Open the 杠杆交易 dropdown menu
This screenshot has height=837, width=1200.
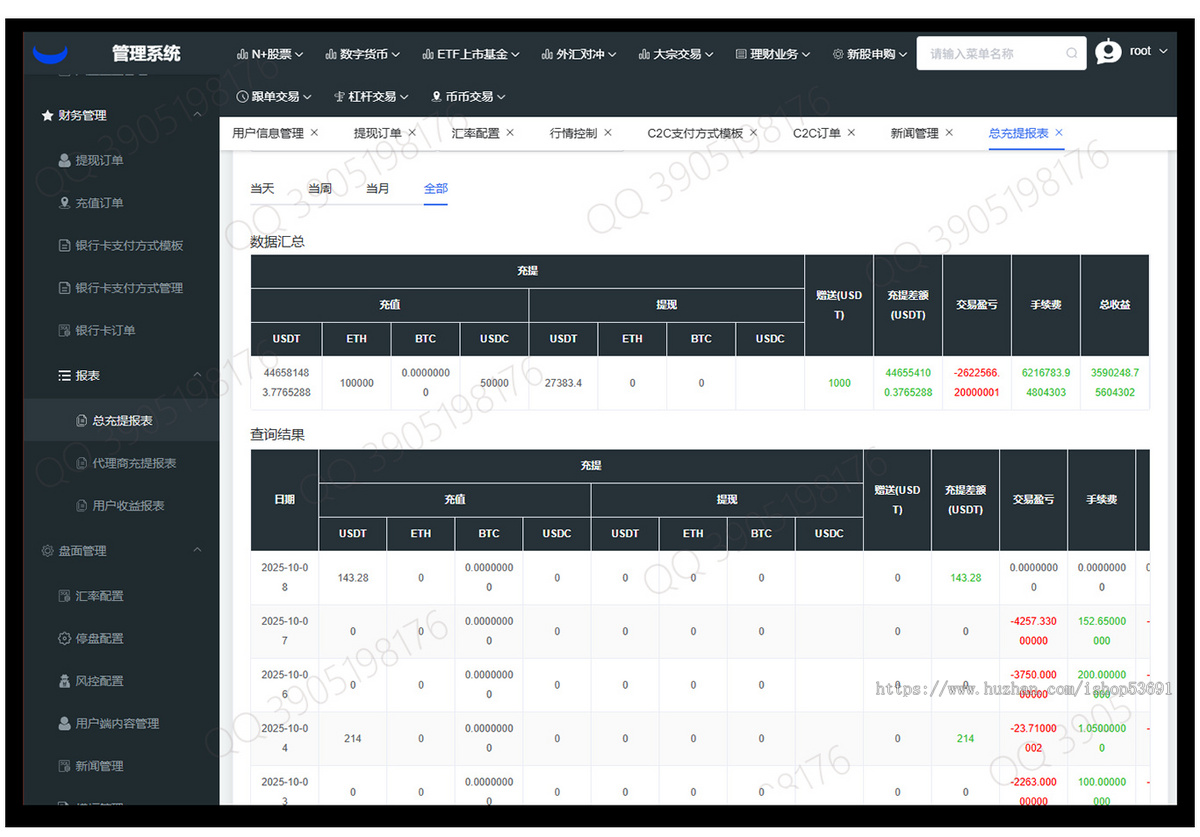372,97
